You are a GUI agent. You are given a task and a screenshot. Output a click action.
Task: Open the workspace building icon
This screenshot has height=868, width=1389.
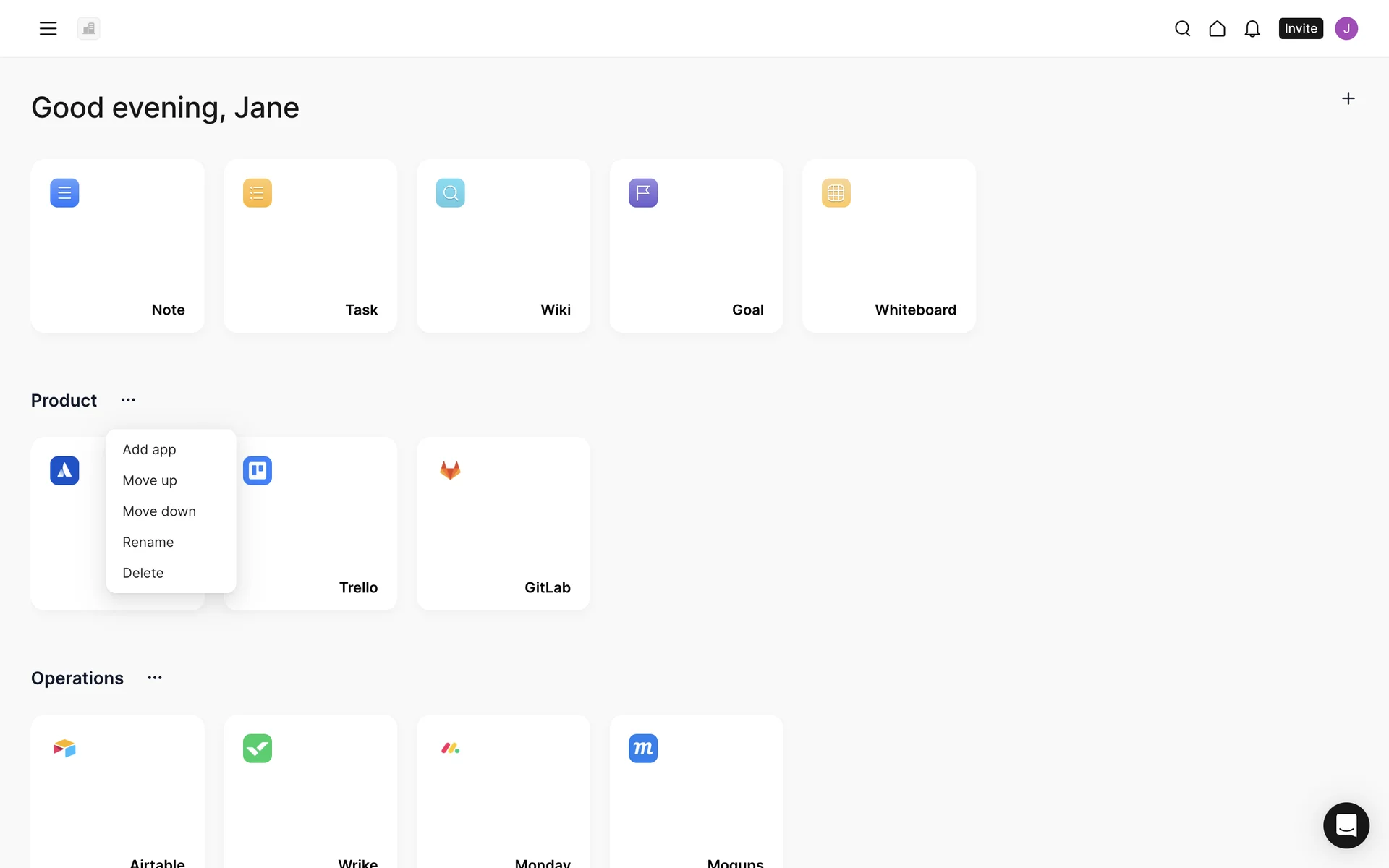tap(88, 28)
